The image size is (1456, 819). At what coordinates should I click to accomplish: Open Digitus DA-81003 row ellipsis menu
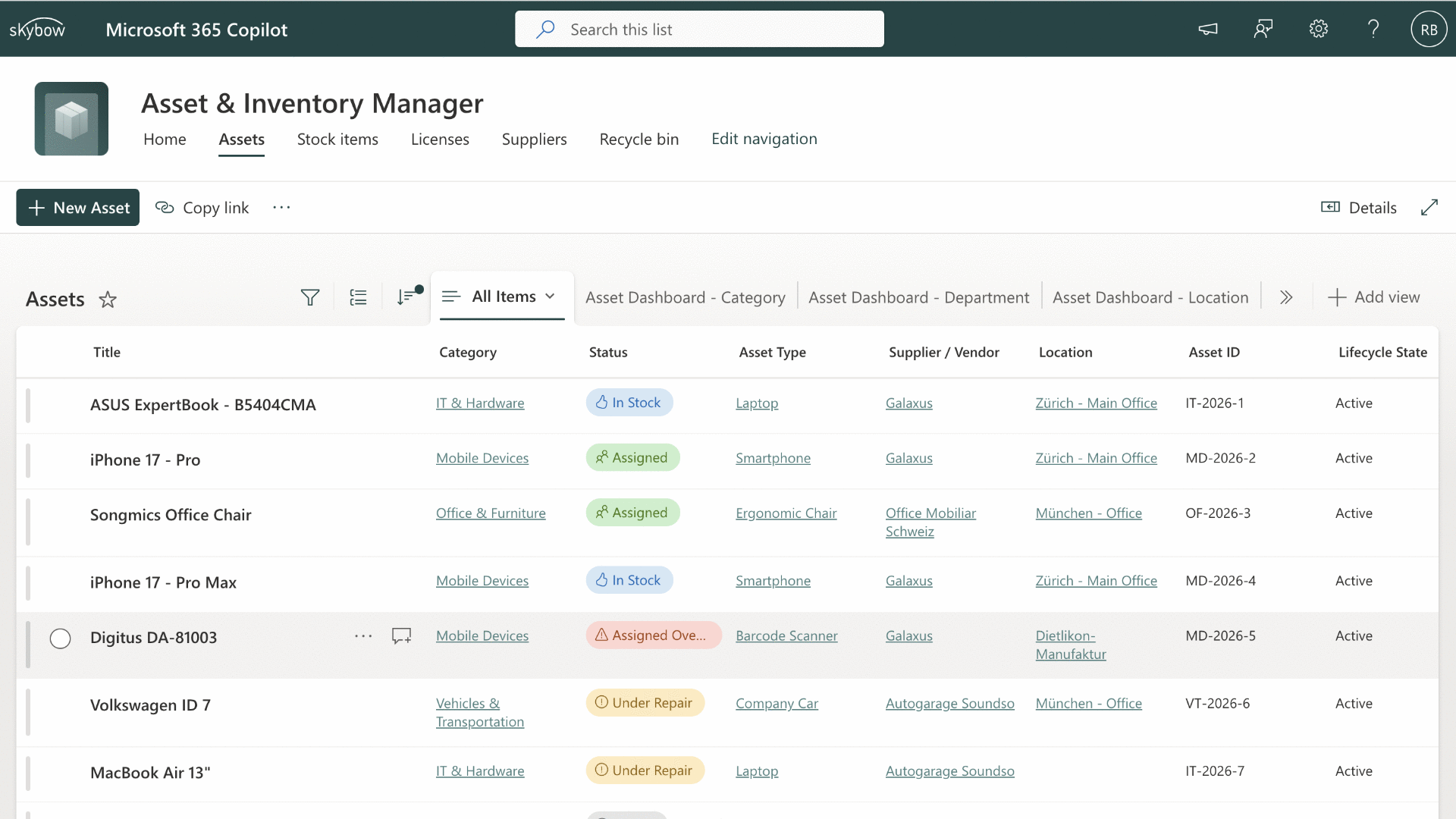pos(363,635)
